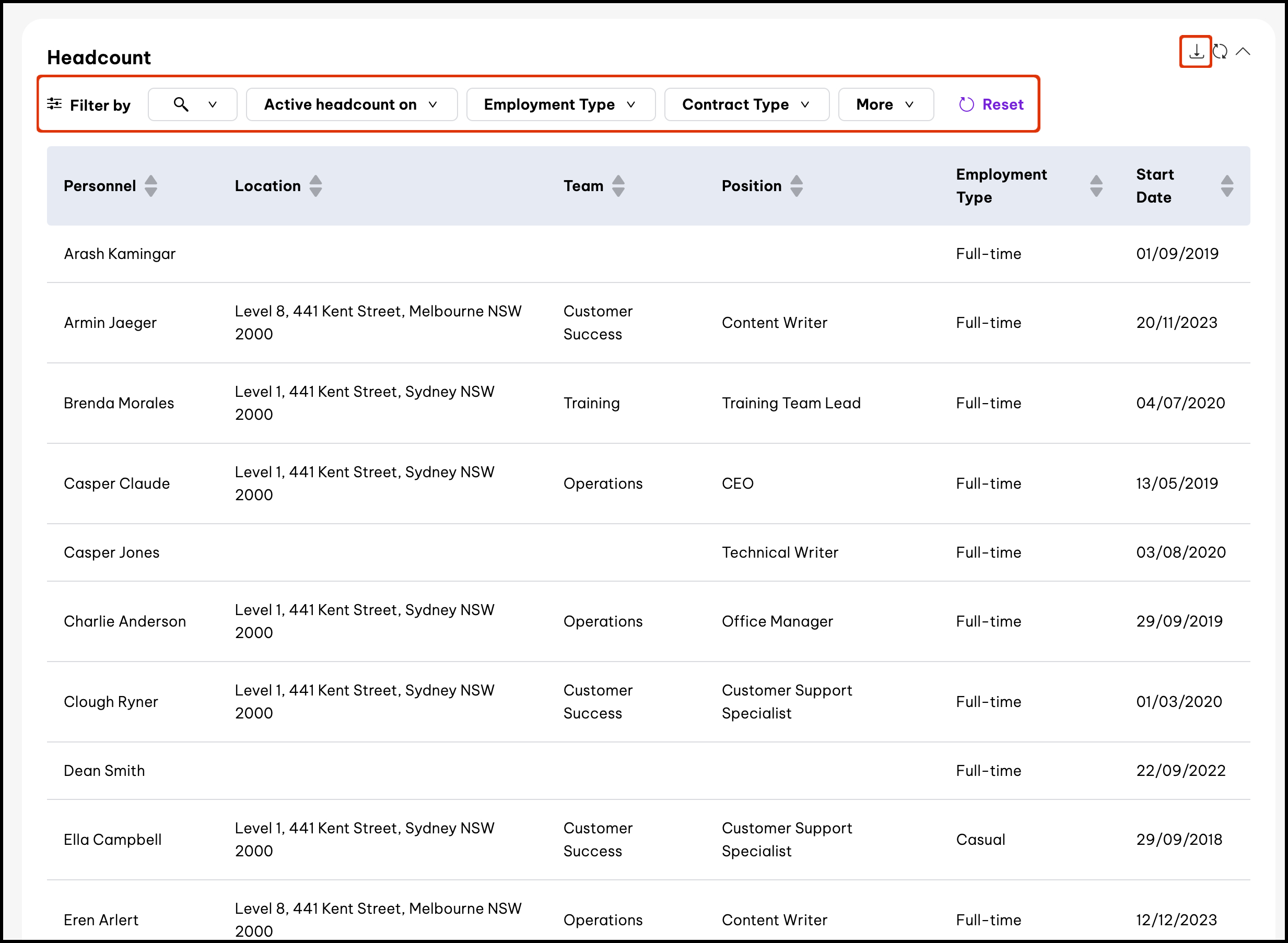Click the Training team cell
Viewport: 1288px width, 943px height.
591,404
